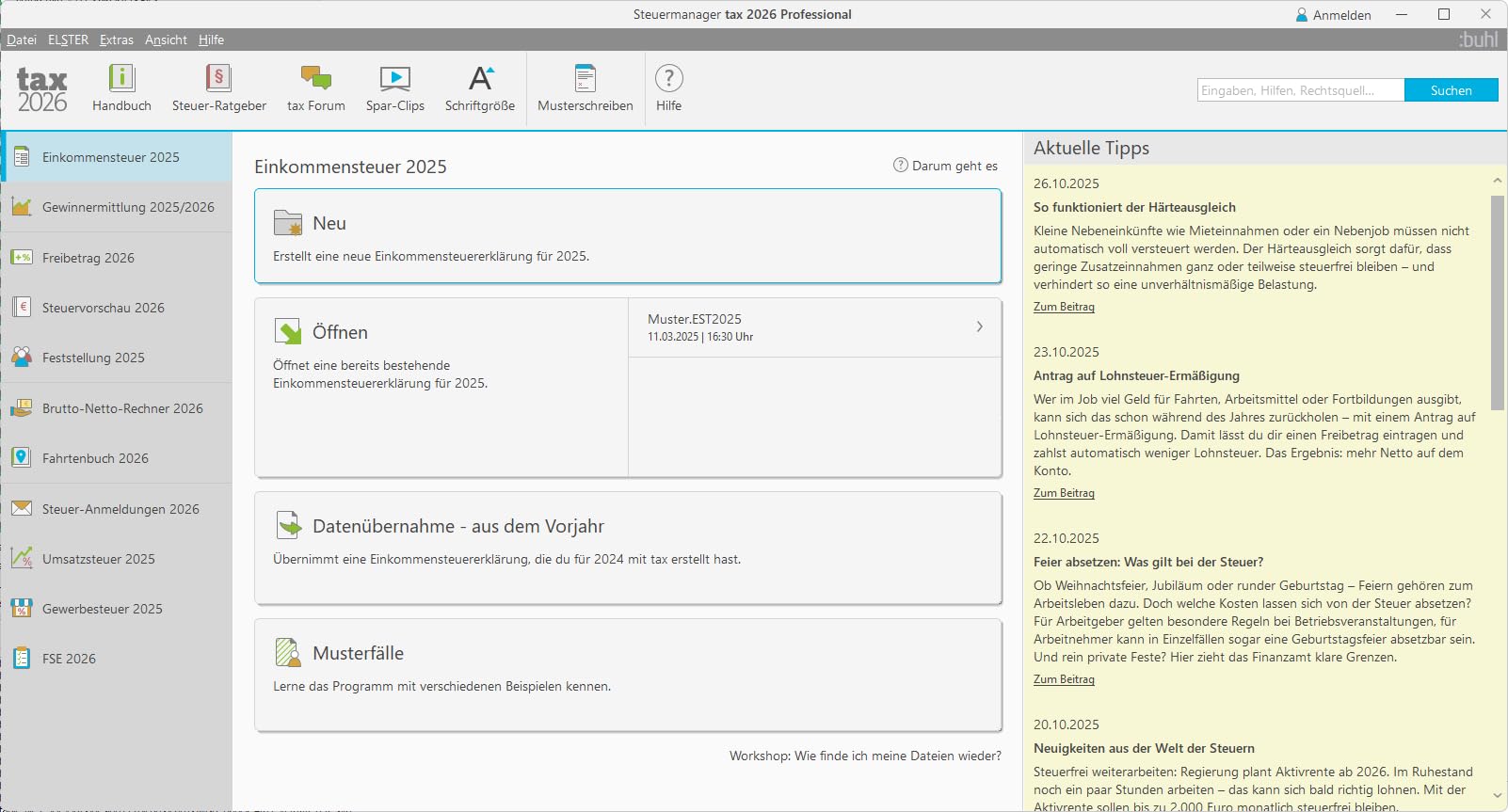The height and width of the screenshot is (812, 1508).
Task: Open Zum Beitrag link under Feier absetzen tip
Action: tap(1064, 679)
